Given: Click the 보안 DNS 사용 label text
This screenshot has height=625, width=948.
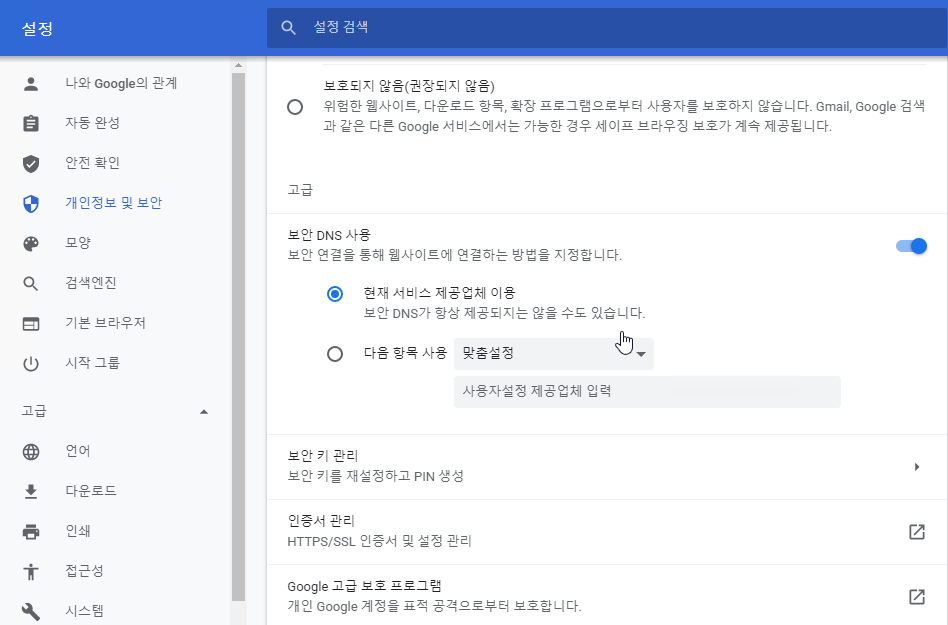Looking at the screenshot, I should point(329,235).
